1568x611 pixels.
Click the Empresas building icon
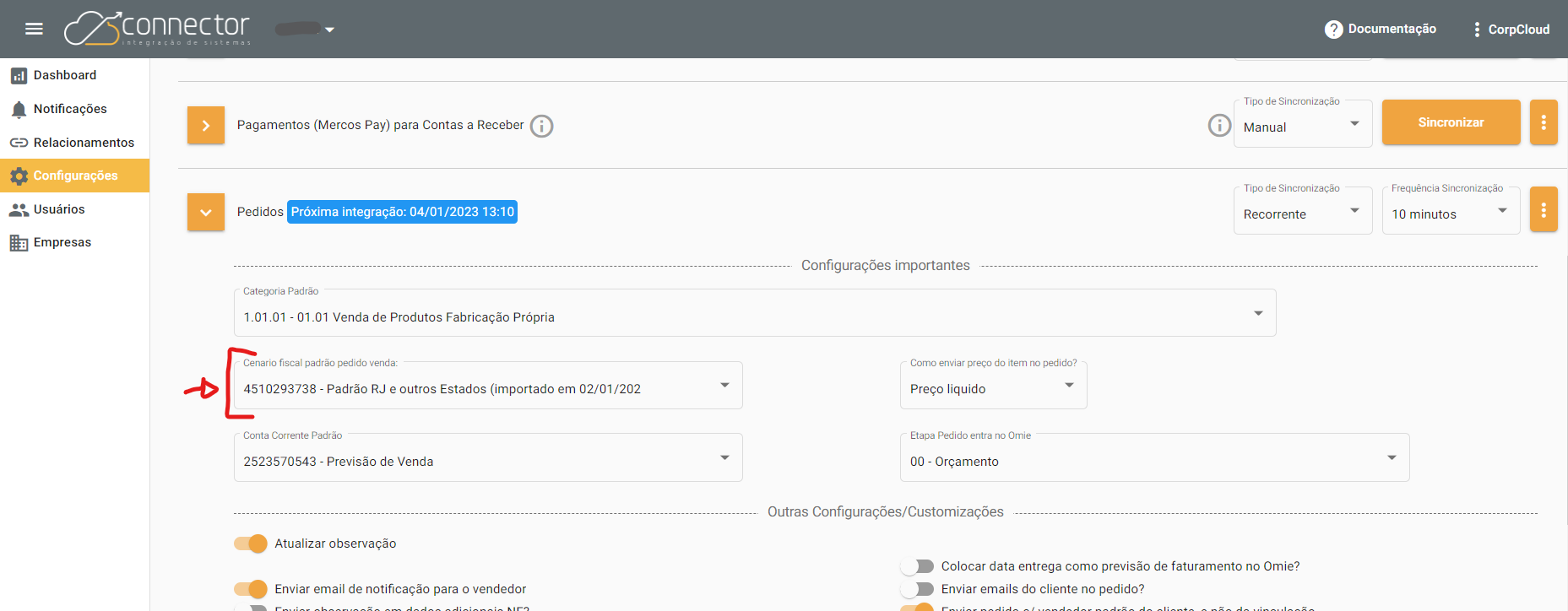(19, 243)
